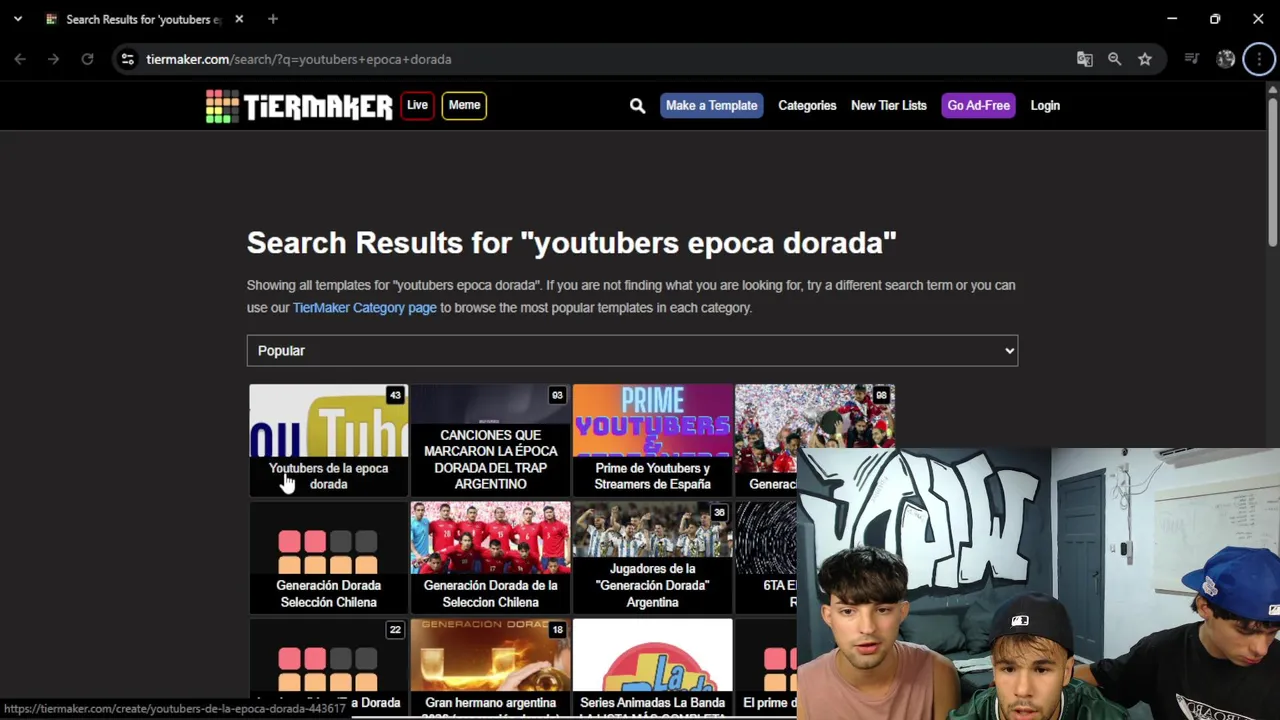Viewport: 1280px width, 720px height.
Task: Open Generación Dorada de la Seleccion Chilena card
Action: click(491, 557)
